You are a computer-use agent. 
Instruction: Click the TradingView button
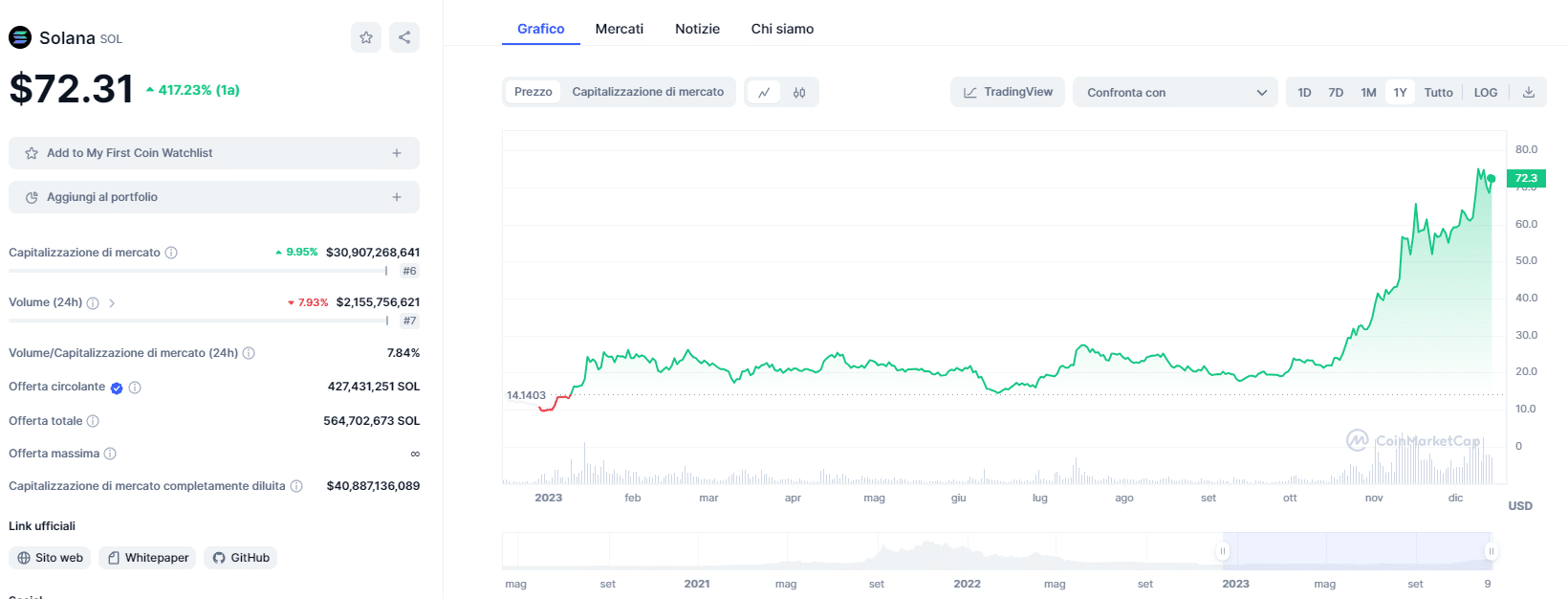(1007, 92)
